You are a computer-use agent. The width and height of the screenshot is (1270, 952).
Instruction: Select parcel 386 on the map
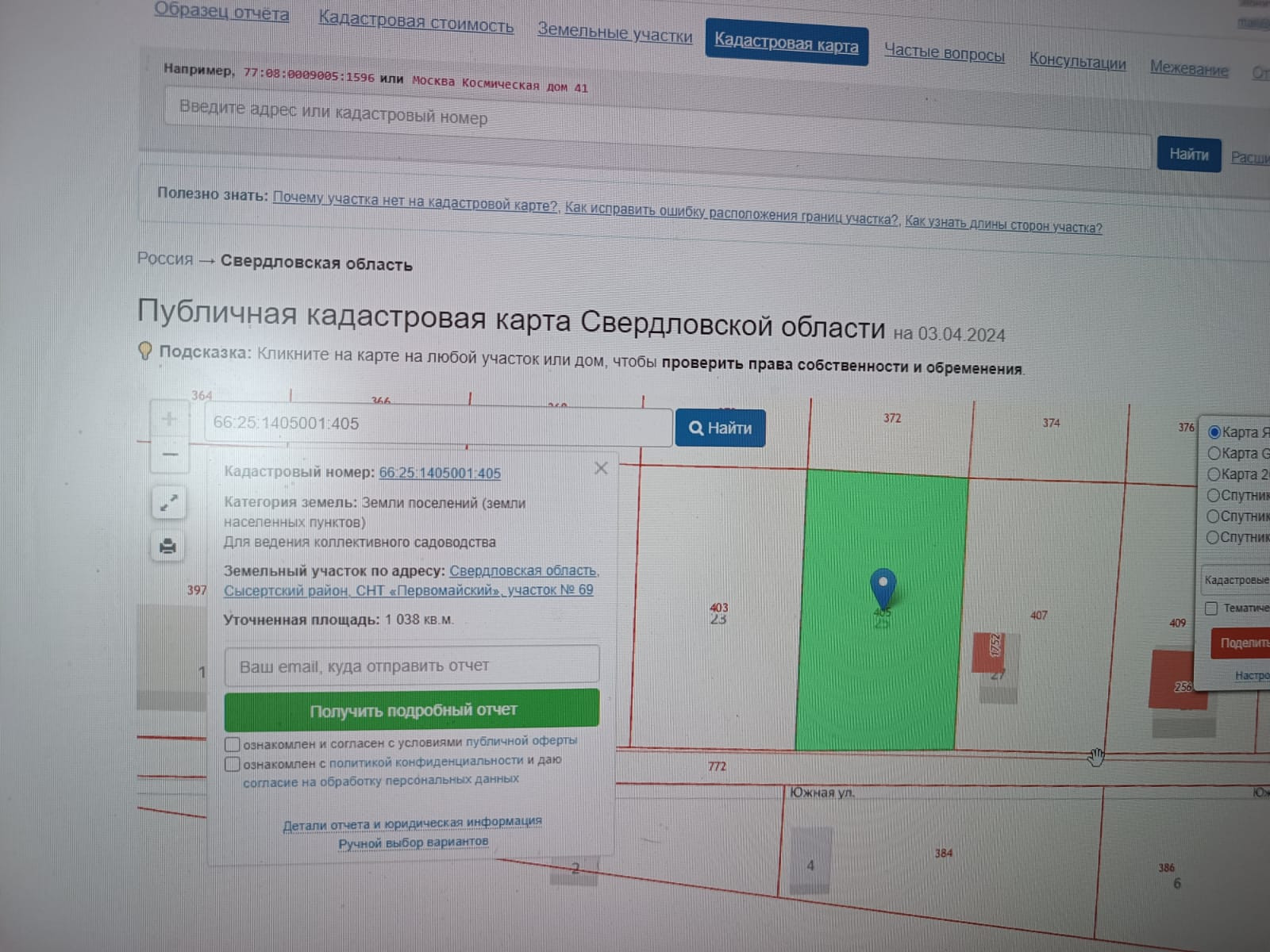tap(1166, 868)
